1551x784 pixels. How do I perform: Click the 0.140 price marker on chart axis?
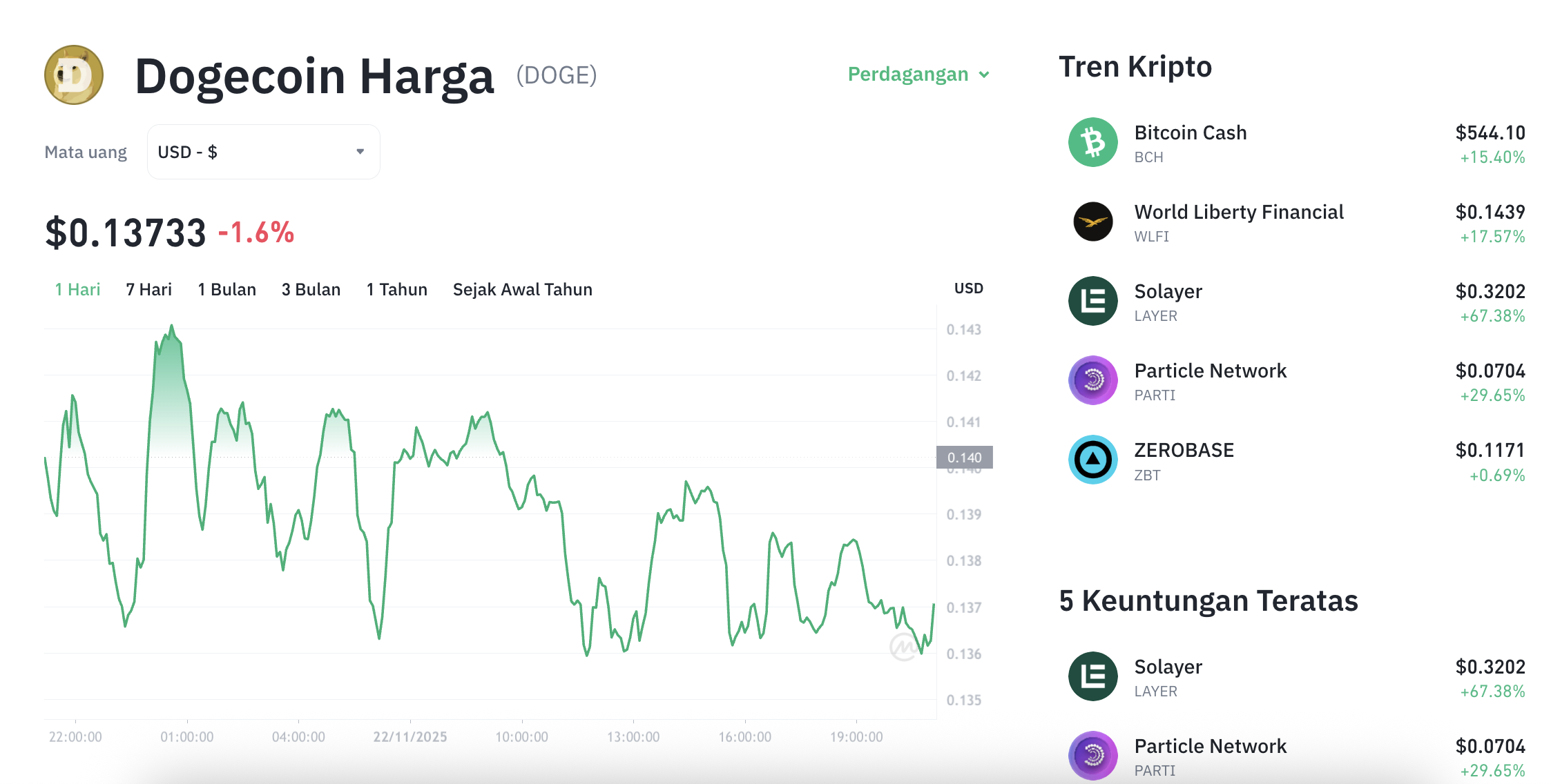tap(965, 456)
